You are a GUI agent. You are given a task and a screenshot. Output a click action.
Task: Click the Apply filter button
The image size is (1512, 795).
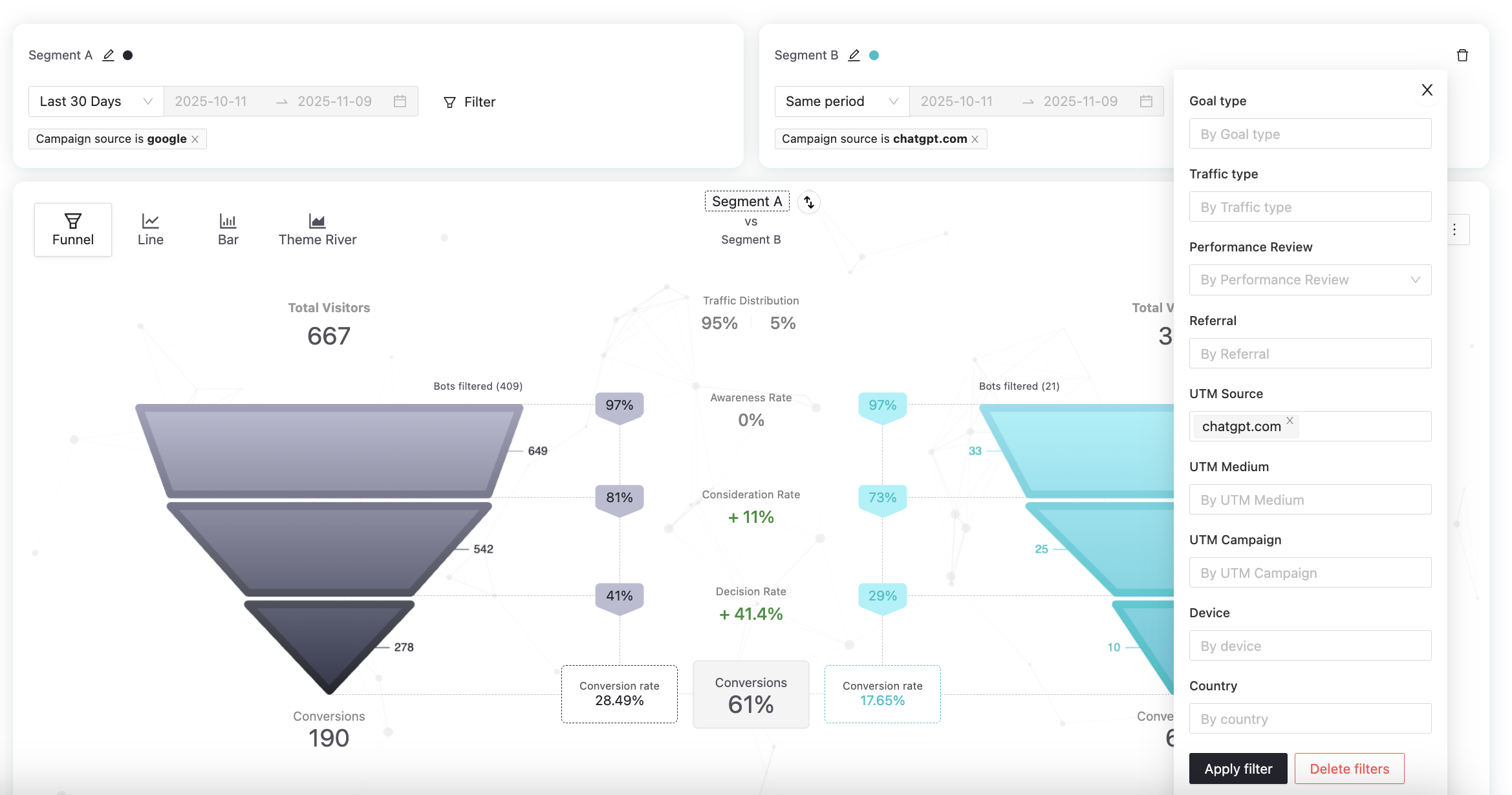(1238, 768)
